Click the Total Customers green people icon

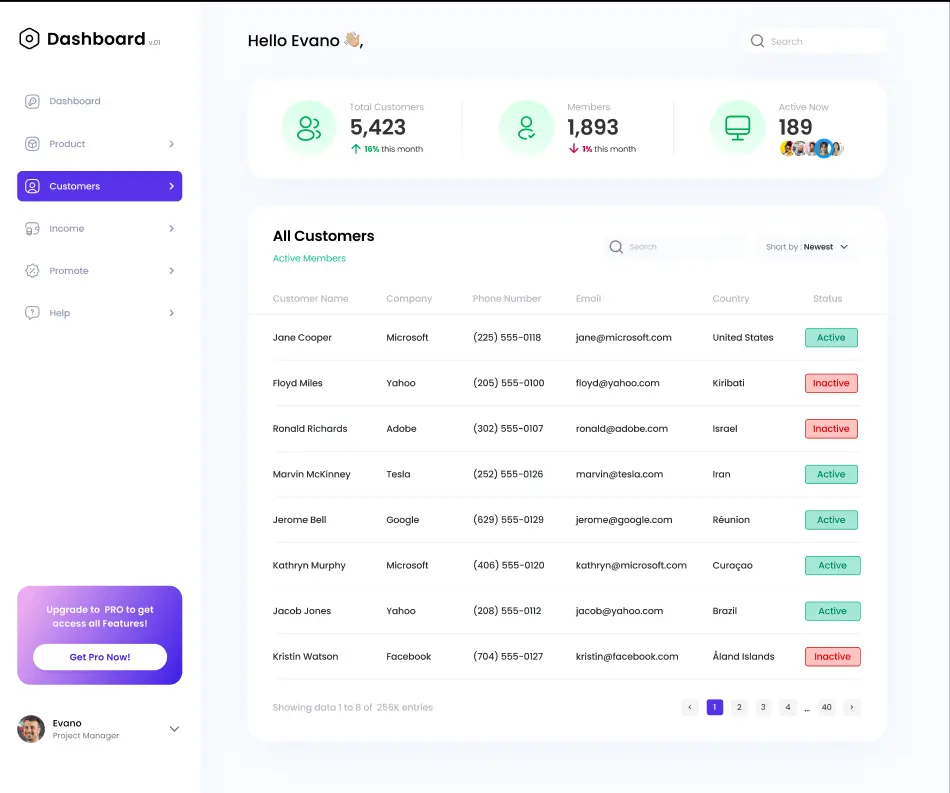tap(308, 127)
